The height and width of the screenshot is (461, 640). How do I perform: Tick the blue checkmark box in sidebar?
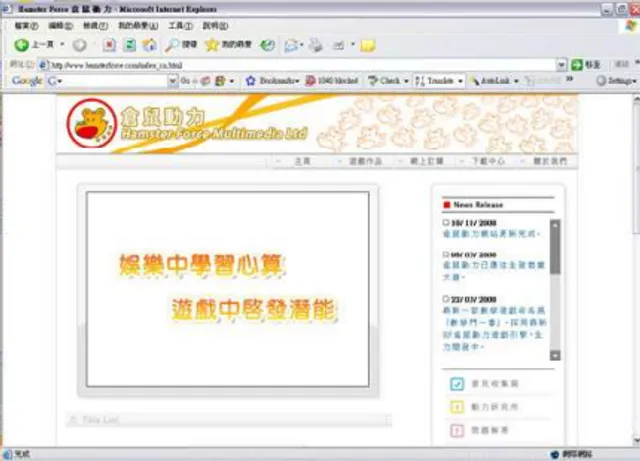[x=457, y=384]
